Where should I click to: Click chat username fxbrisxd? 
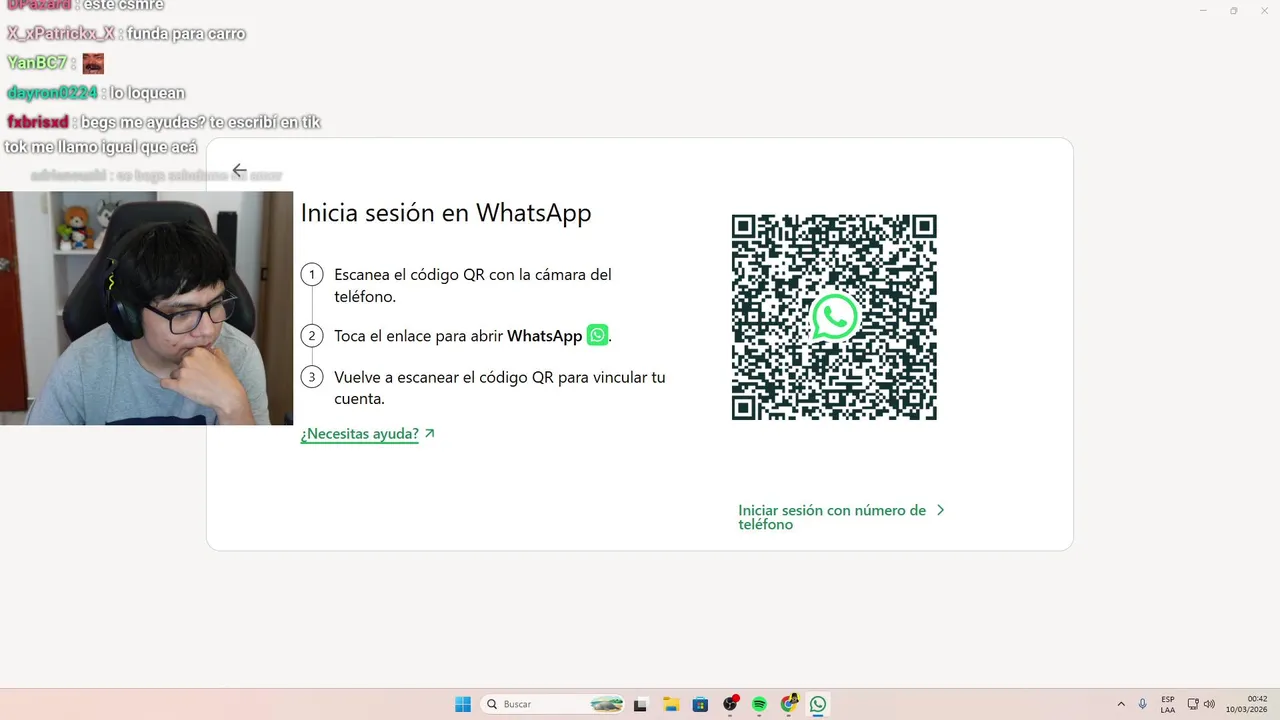point(37,122)
